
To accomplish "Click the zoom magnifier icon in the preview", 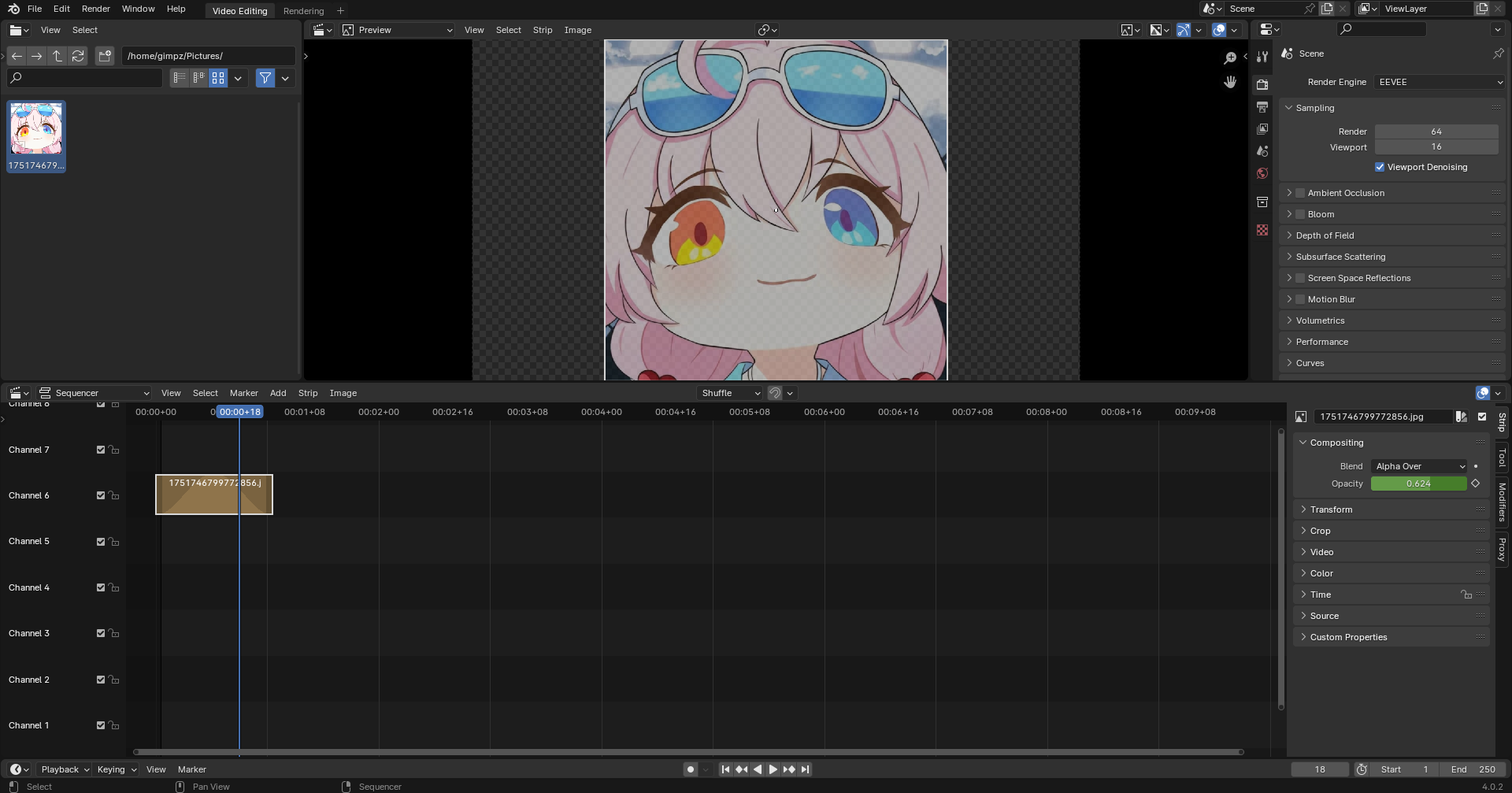I will tap(1230, 58).
